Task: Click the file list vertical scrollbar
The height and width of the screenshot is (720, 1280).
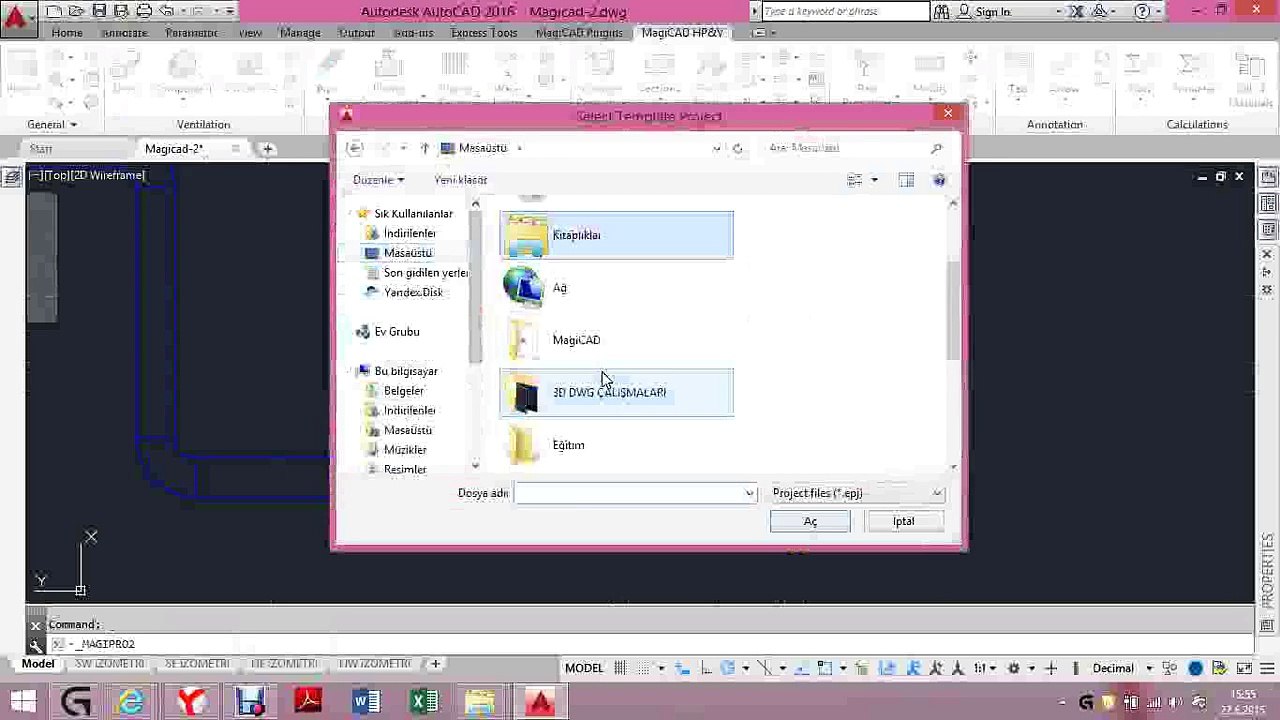Action: coord(953,310)
